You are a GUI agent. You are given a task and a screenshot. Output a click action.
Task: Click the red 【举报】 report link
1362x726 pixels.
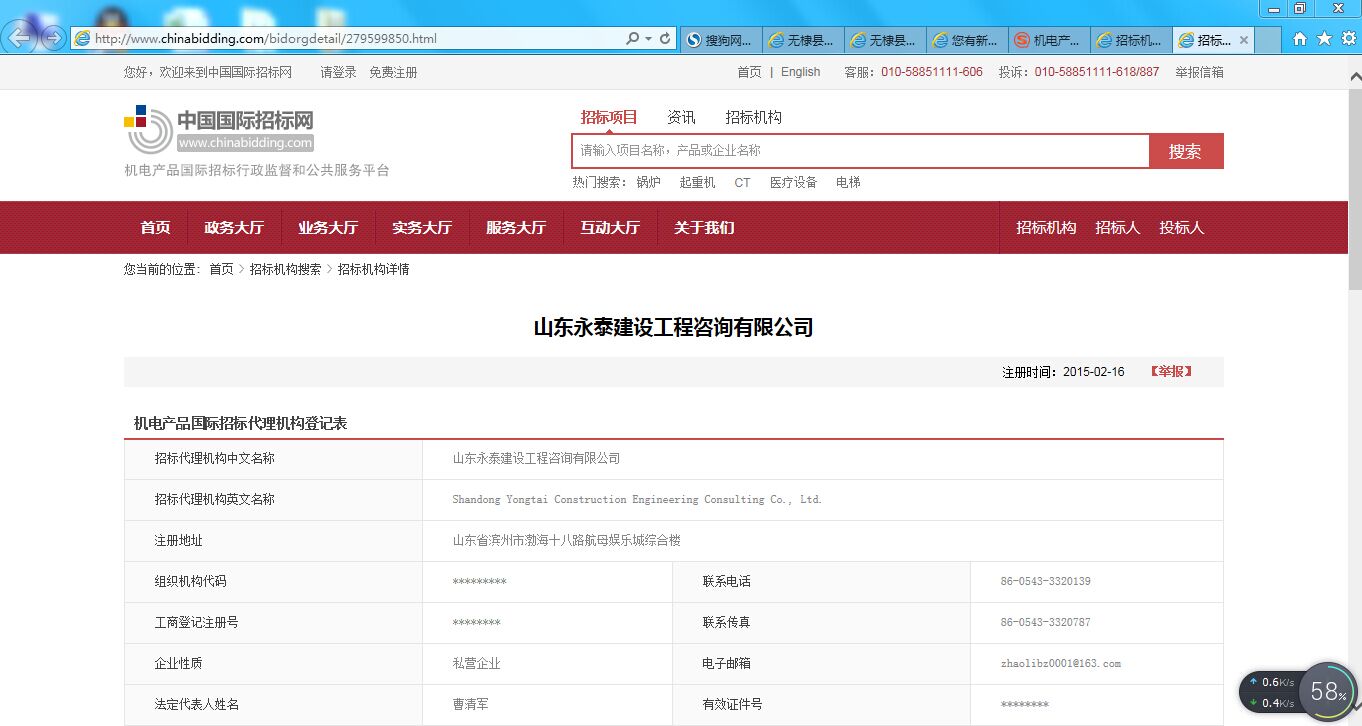click(1171, 371)
